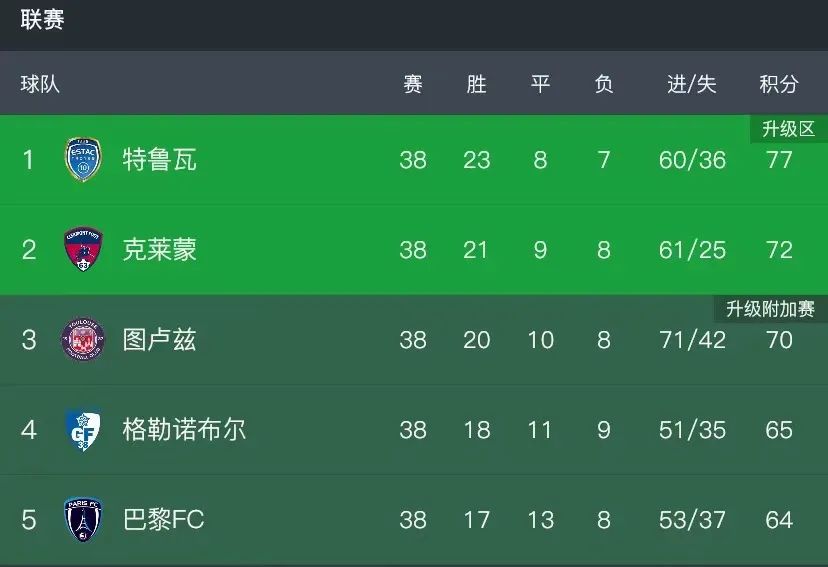
Task: Open the 克莱蒙 team name link
Action: tap(159, 250)
